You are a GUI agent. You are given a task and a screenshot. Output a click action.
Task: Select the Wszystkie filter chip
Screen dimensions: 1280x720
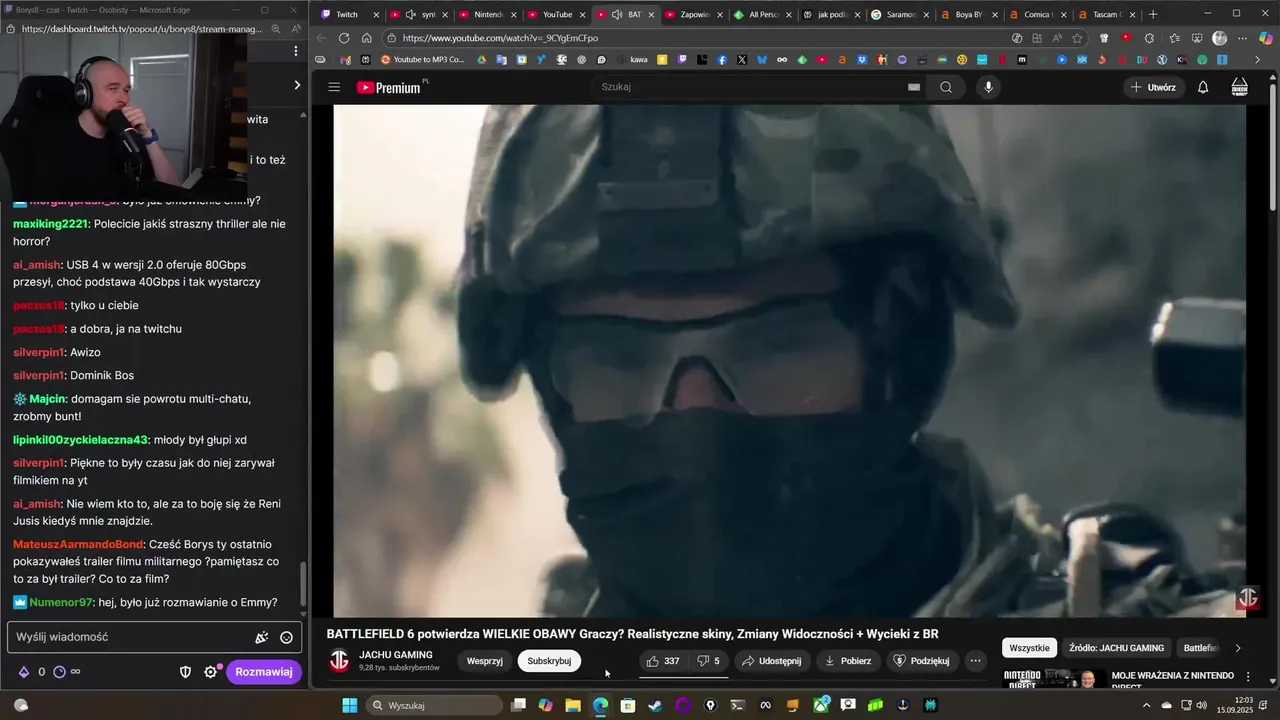(x=1029, y=648)
